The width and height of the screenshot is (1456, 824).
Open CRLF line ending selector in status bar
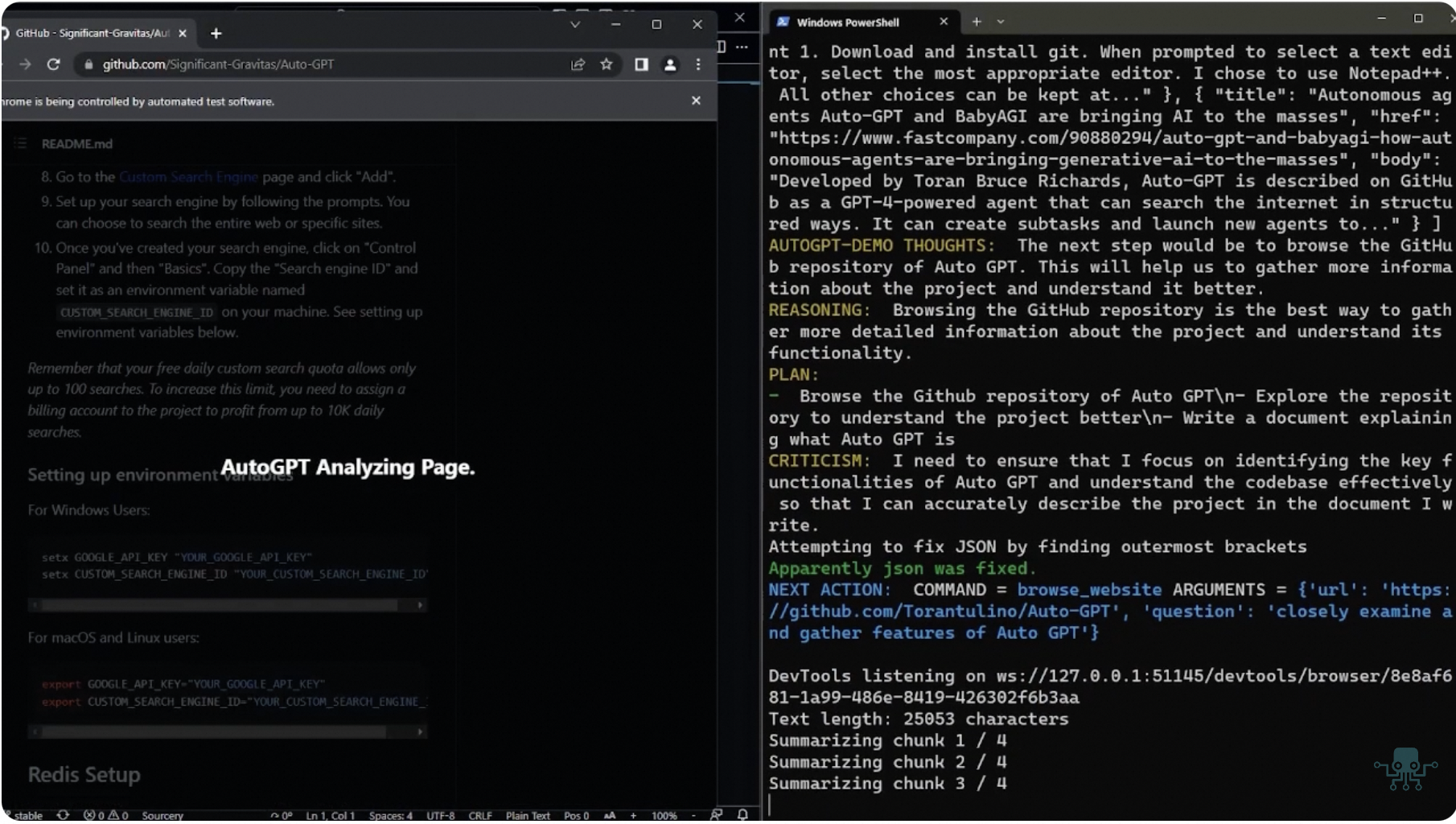click(x=480, y=815)
